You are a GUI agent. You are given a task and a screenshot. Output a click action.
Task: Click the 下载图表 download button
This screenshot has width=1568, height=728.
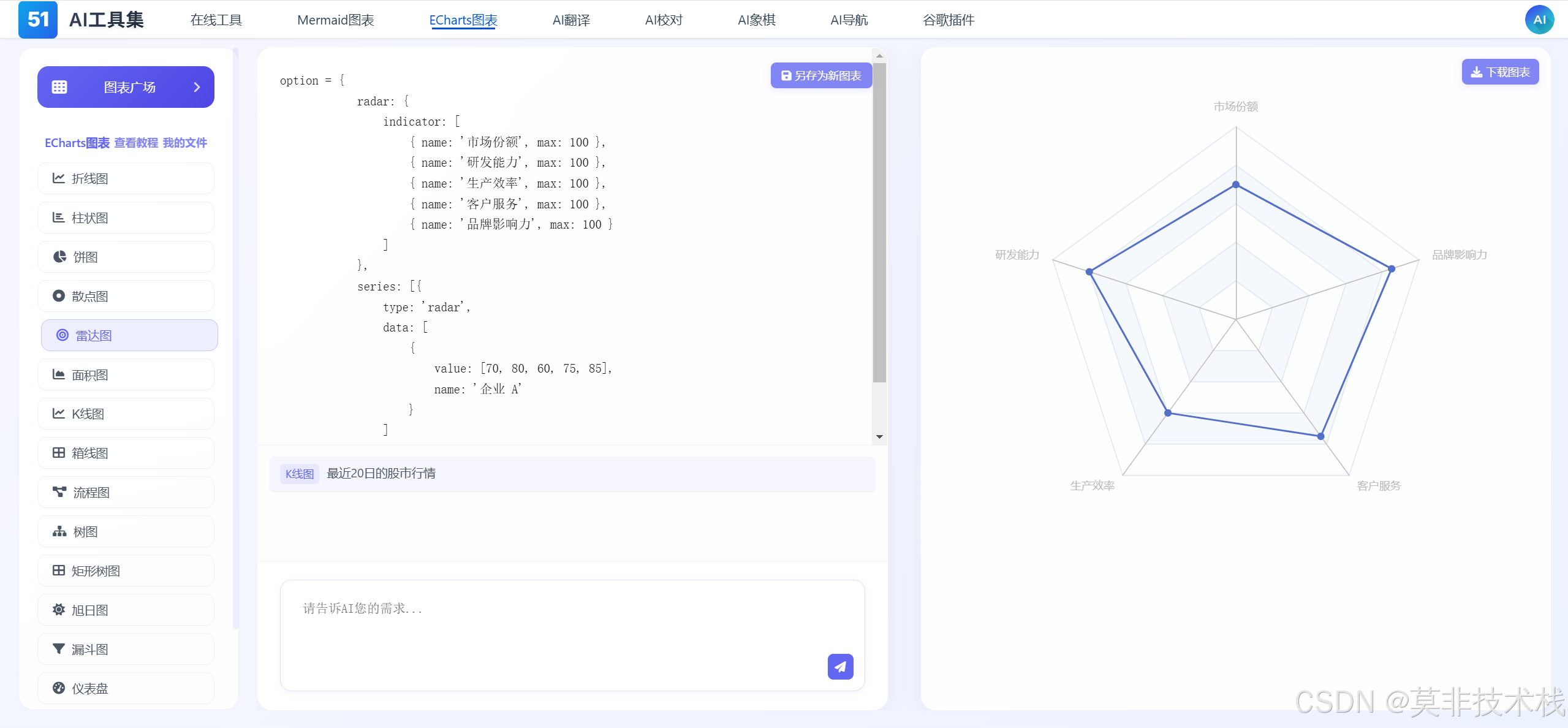point(1499,72)
